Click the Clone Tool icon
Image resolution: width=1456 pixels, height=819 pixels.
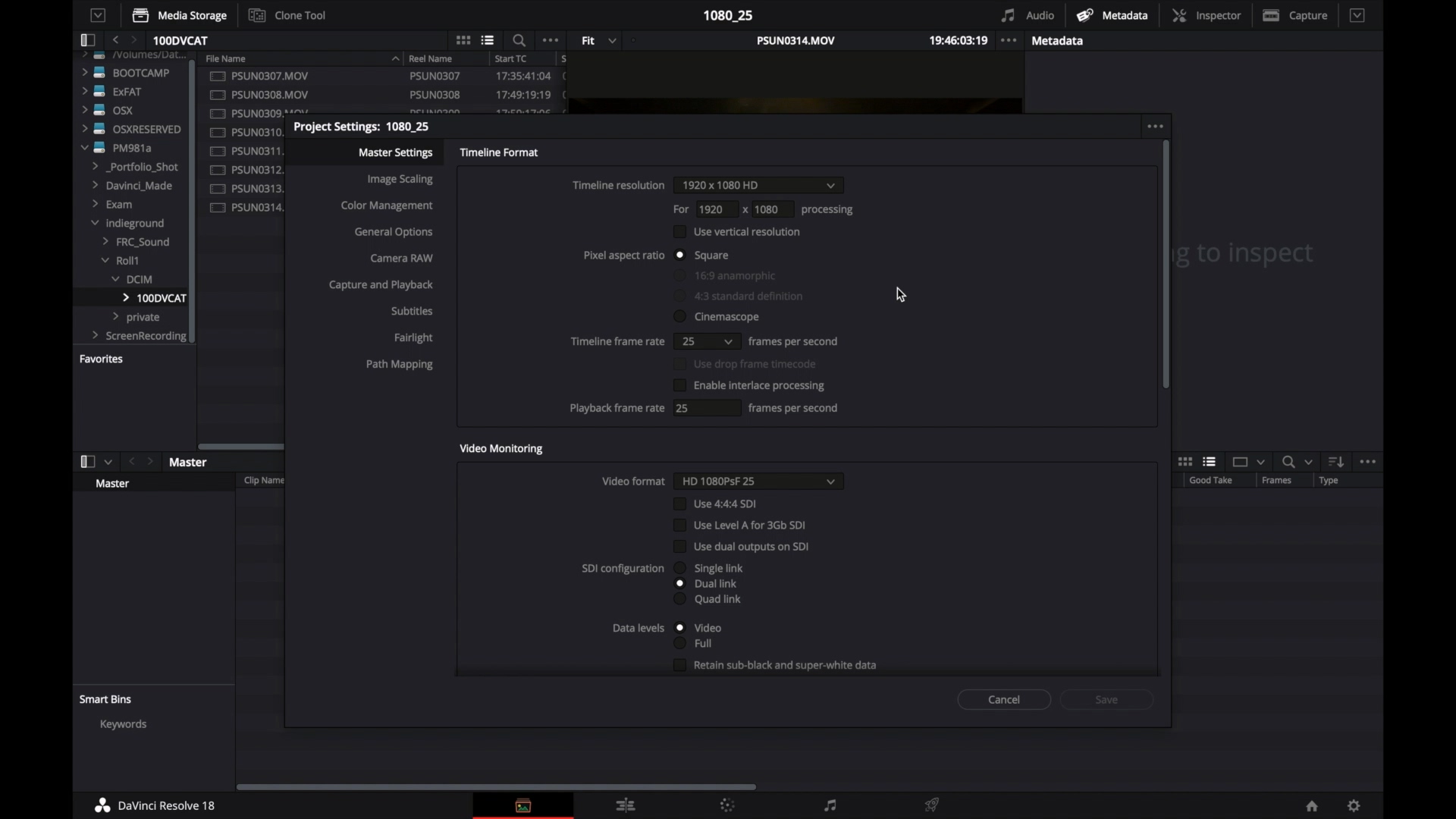click(x=257, y=15)
